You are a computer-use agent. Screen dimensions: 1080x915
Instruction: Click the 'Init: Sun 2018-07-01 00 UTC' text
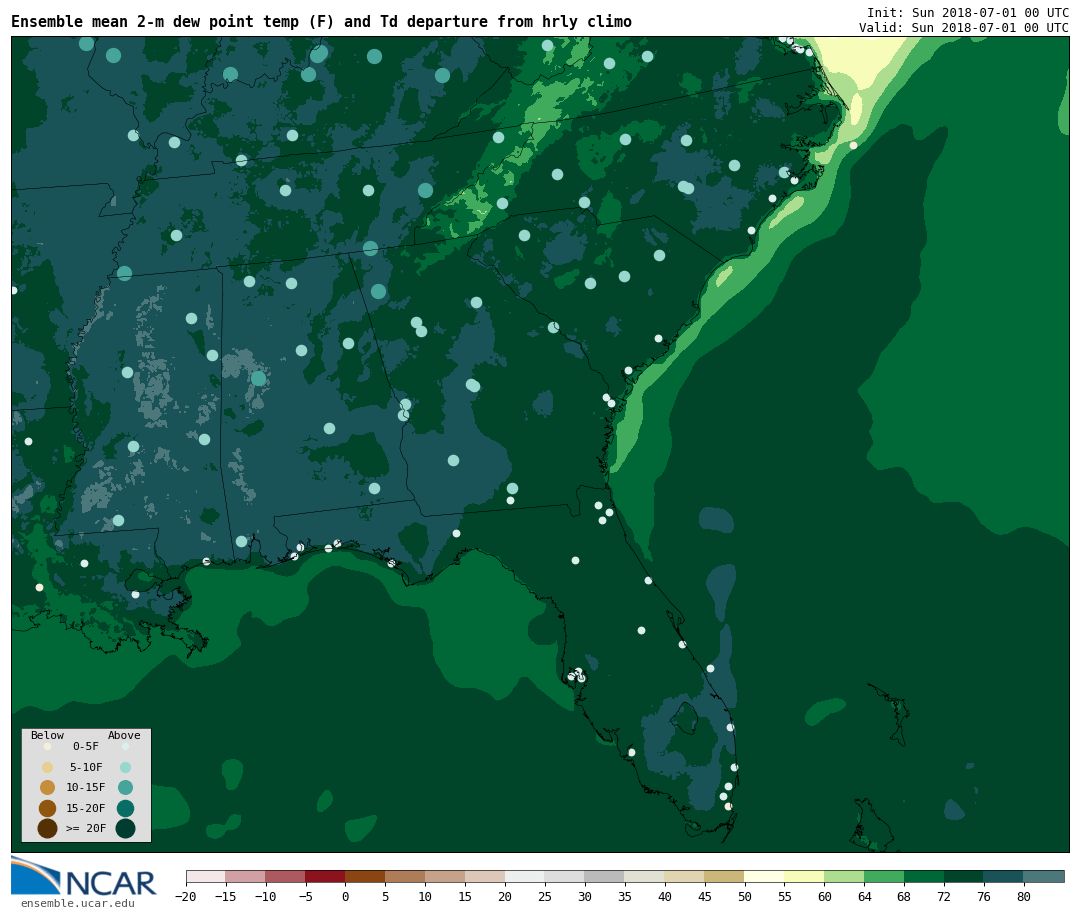968,12
